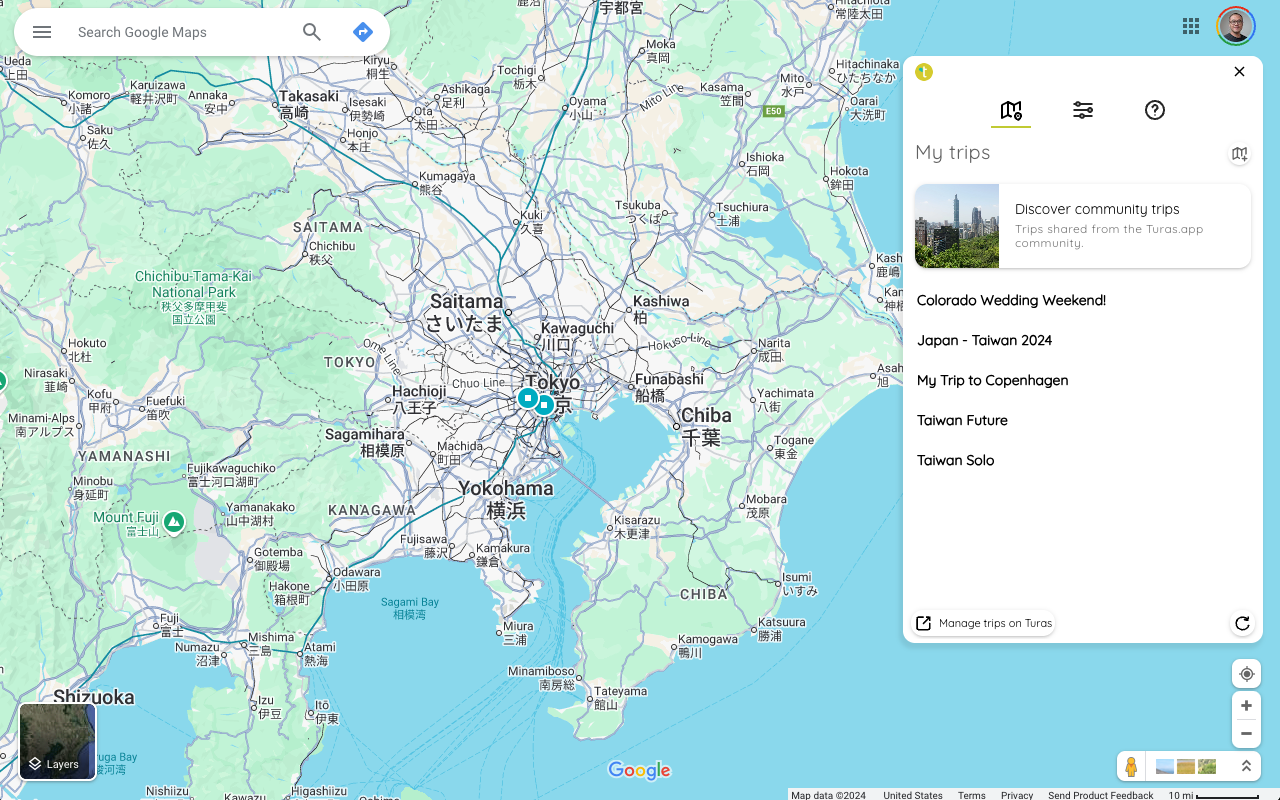
Task: Open the Japan - Taiwan 2024 trip
Action: point(984,340)
